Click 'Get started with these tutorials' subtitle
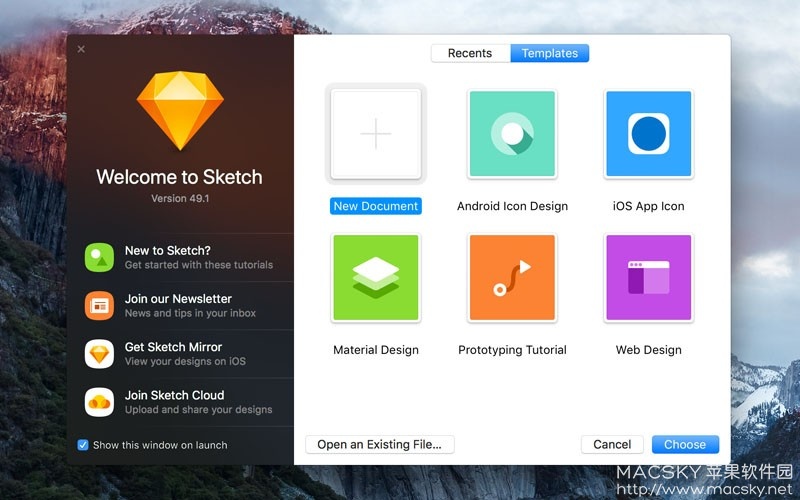This screenshot has width=800, height=500. click(199, 265)
